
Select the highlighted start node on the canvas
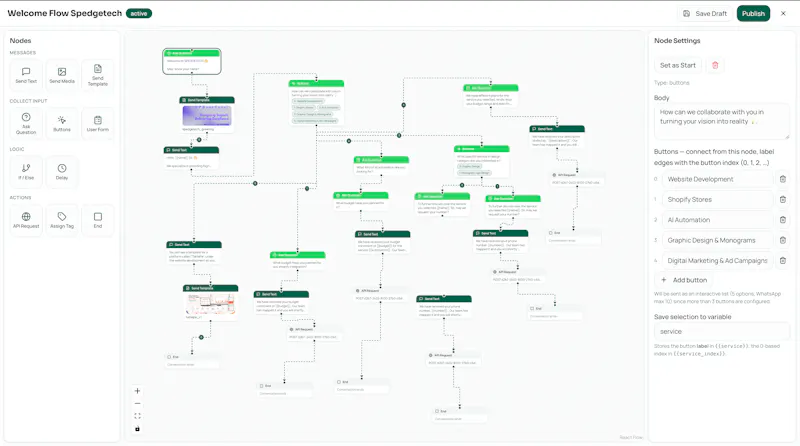pos(192,61)
